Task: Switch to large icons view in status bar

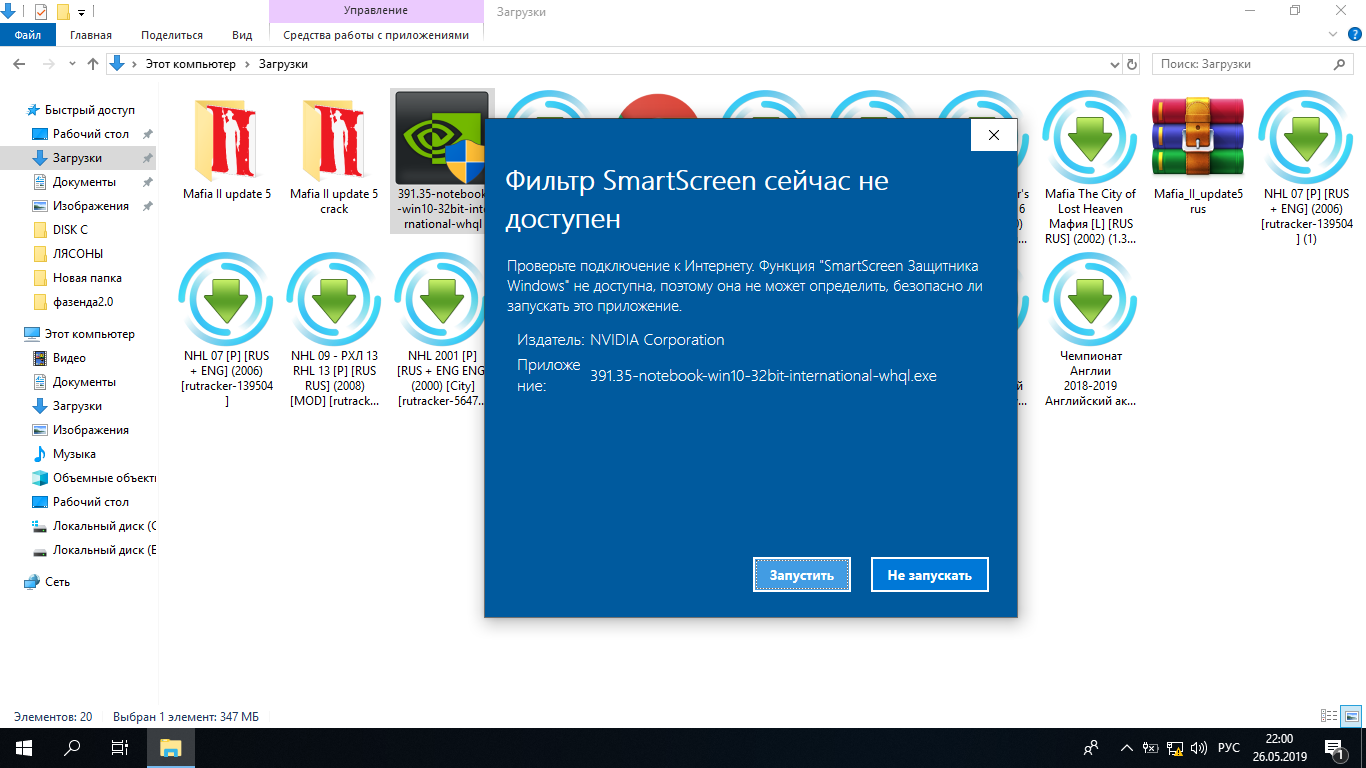Action: click(1351, 716)
